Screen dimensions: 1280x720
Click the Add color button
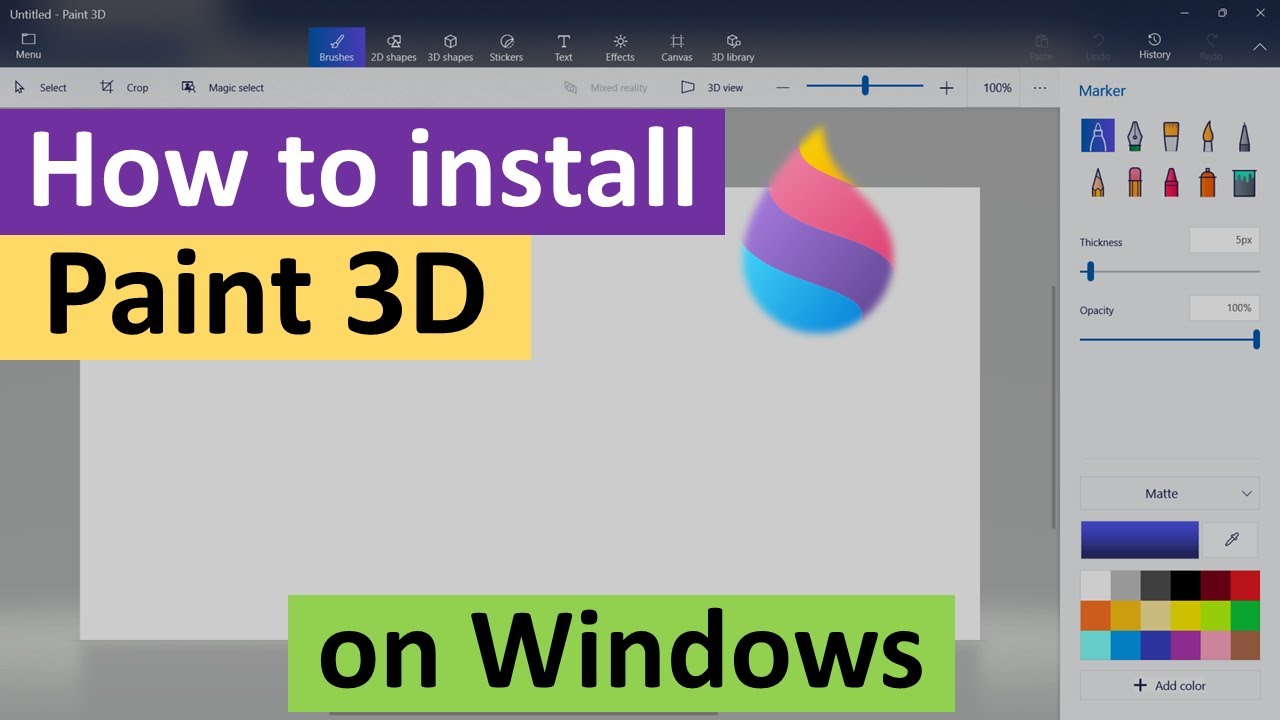point(1170,685)
